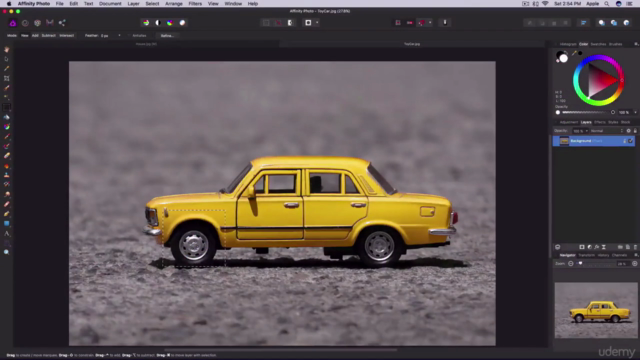Screen dimensions: 640x360
Task: Switch to the Develop Persona icon
Action: pyautogui.click(x=37, y=23)
